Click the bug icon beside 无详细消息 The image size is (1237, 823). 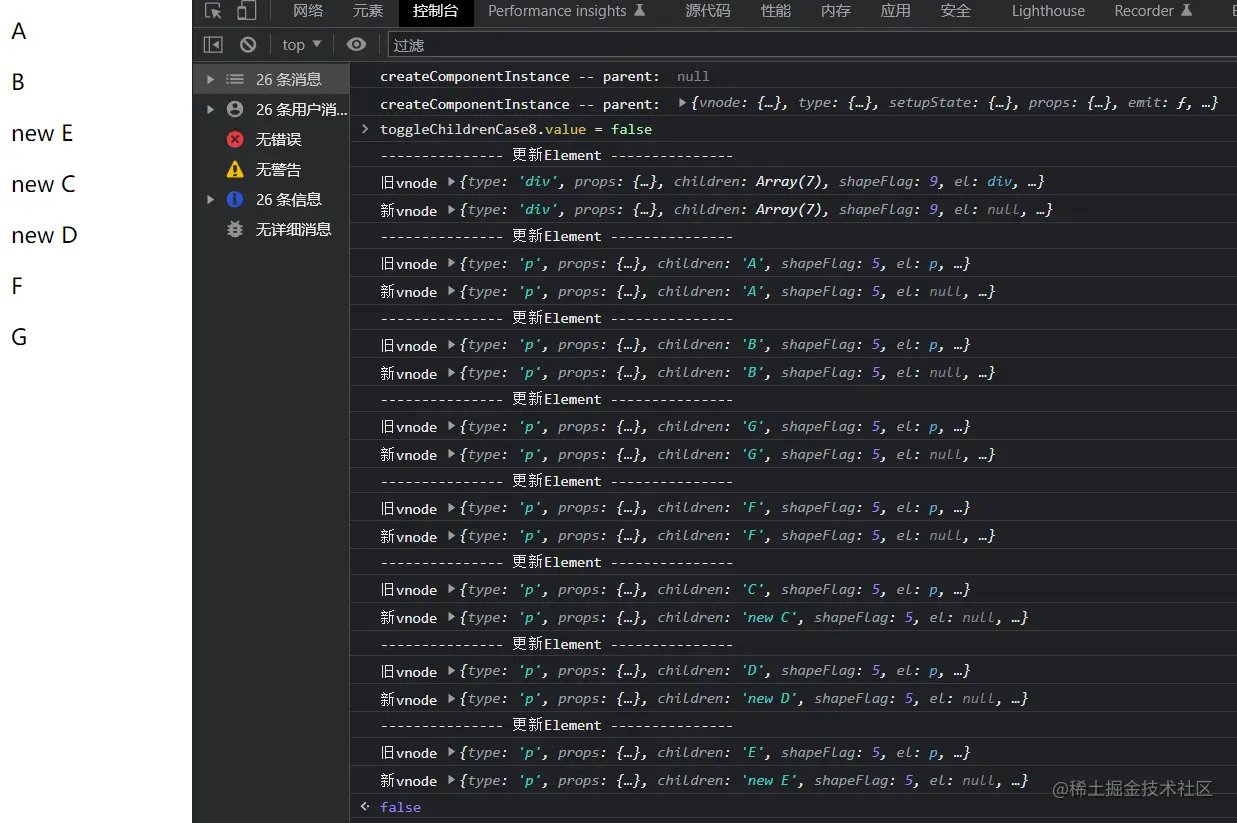(x=235, y=229)
